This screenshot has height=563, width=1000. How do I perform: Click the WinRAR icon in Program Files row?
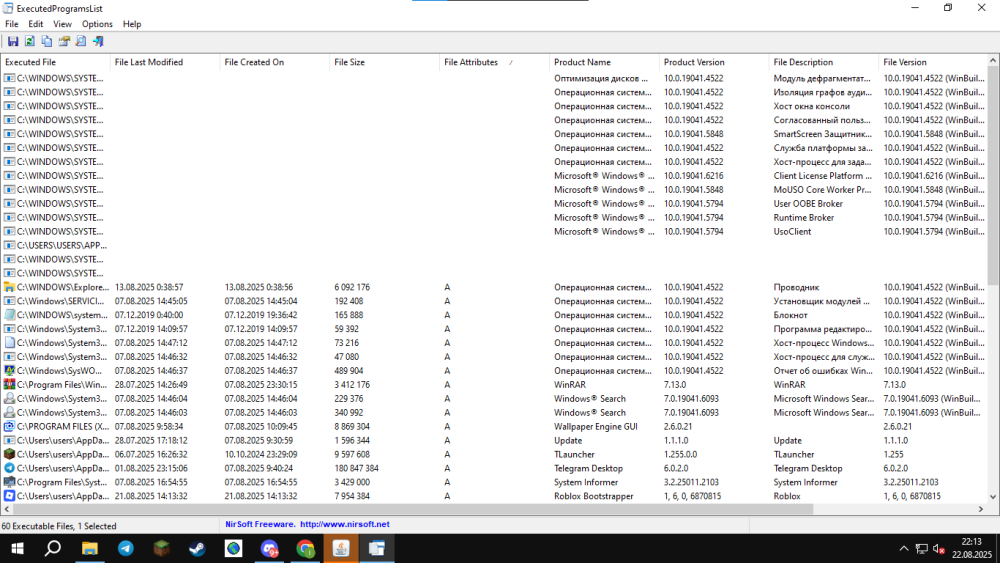pyautogui.click(x=9, y=384)
